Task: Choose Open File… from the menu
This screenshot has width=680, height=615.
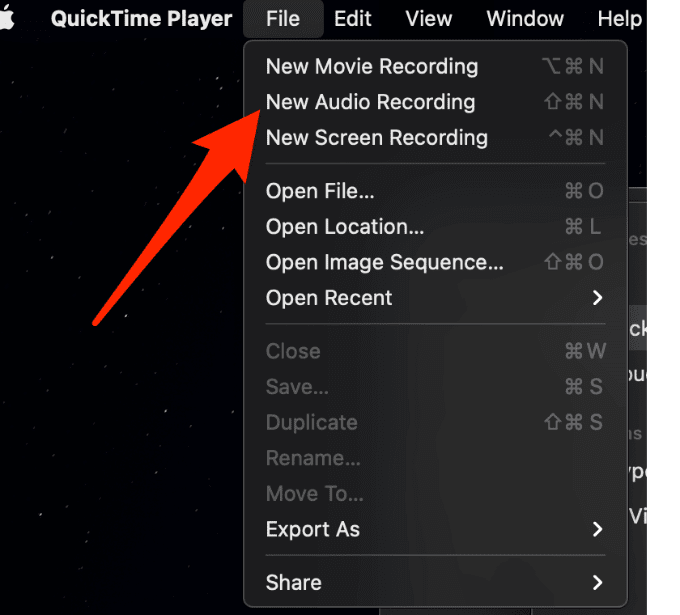Action: (x=320, y=191)
